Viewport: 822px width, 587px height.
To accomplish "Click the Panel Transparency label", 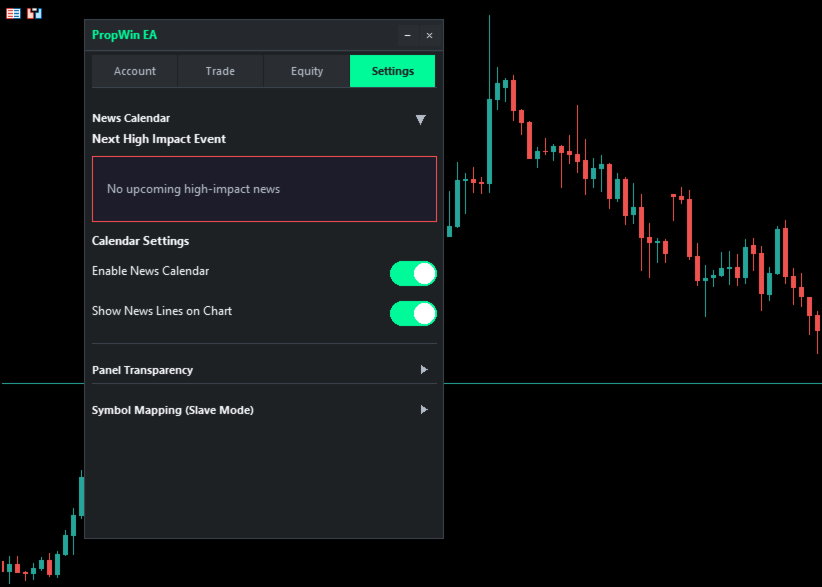I will (x=142, y=370).
